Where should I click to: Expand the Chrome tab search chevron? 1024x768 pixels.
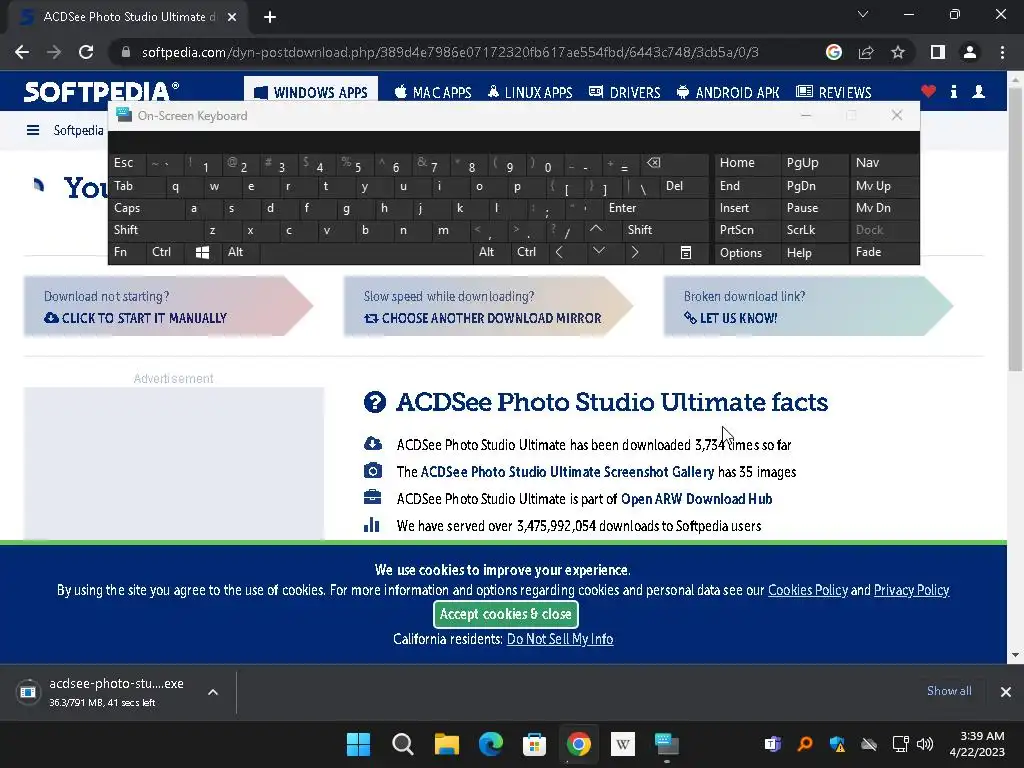coord(863,14)
